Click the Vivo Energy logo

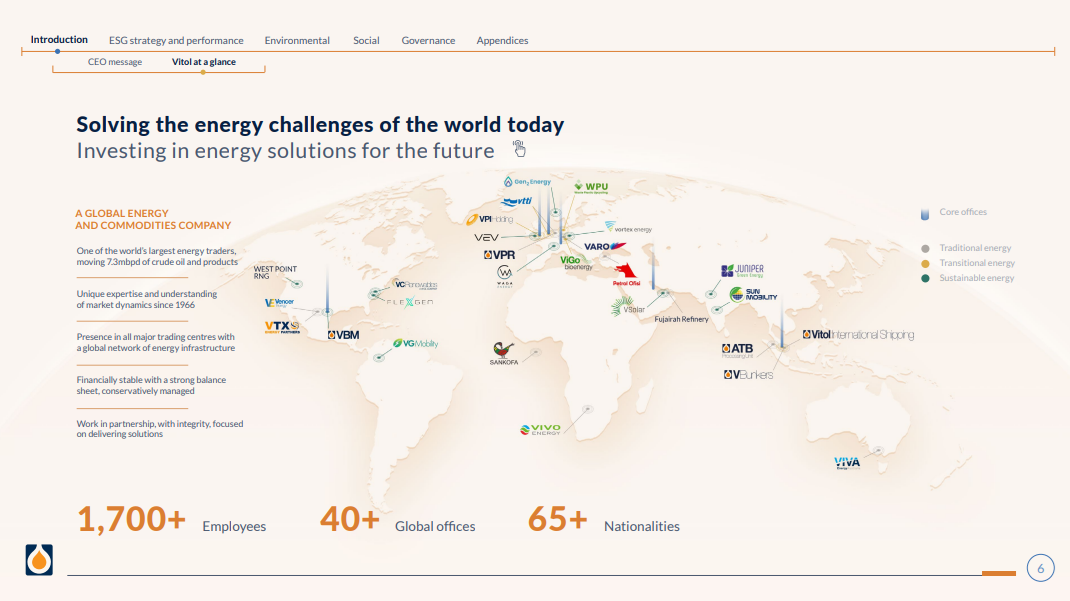tap(540, 429)
